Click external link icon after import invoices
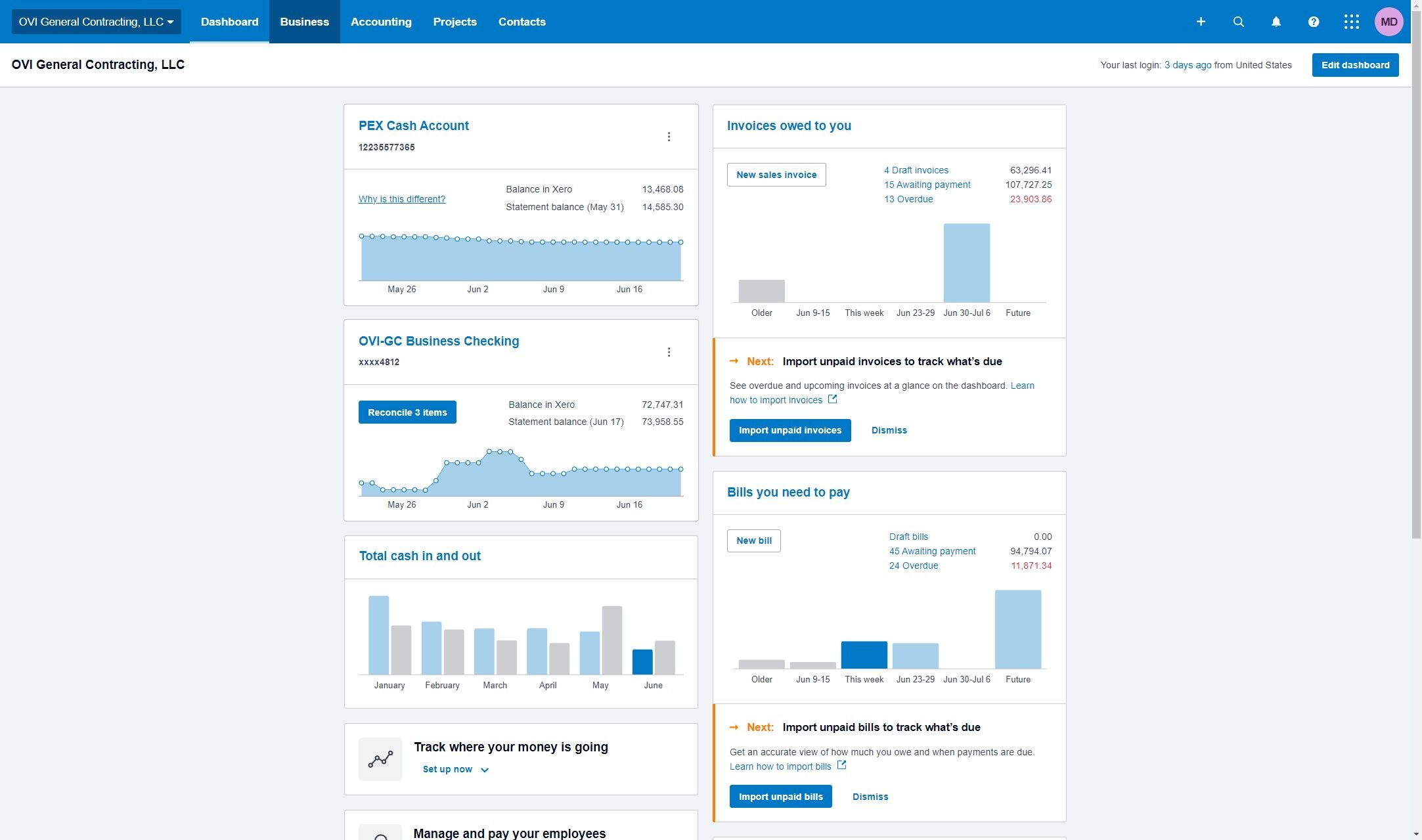Viewport: 1422px width, 840px height. 832,399
